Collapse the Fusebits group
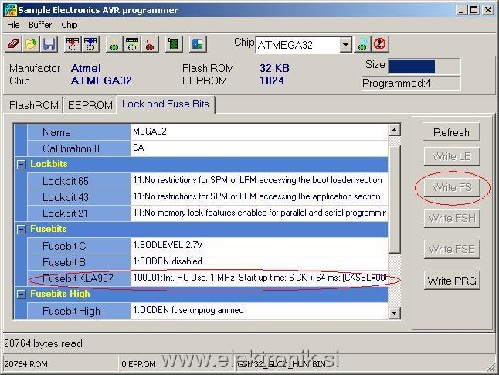499x375 pixels. pos(21,229)
